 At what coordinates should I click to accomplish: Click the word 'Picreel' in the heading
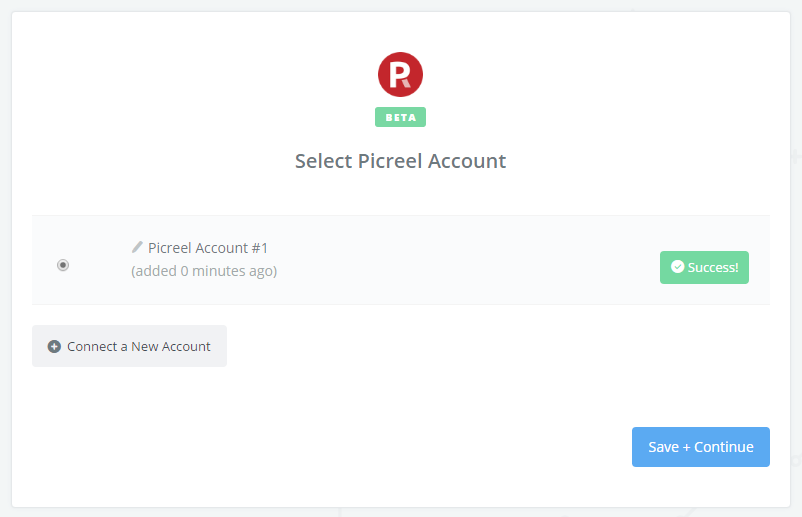click(x=390, y=161)
